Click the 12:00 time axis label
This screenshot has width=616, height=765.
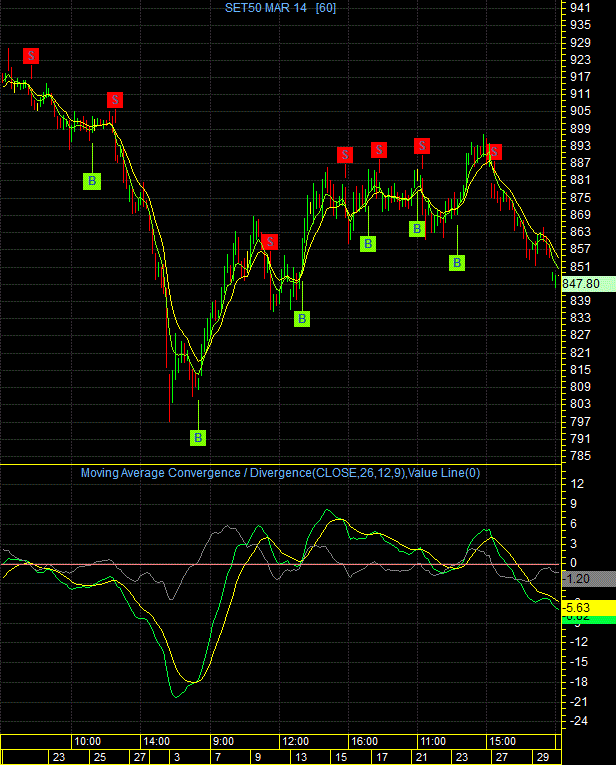click(295, 742)
